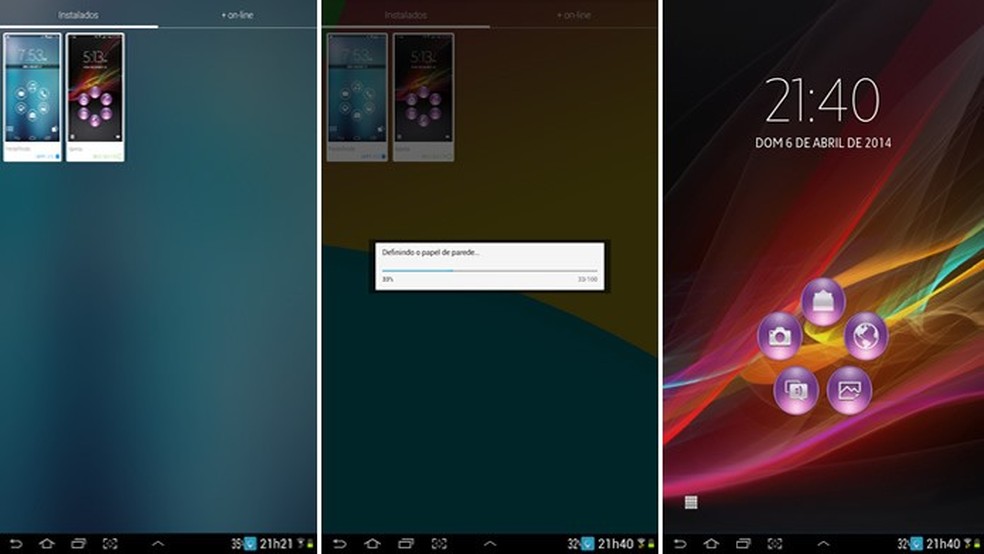Viewport: 984px width, 554px height.
Task: Tap screenshot capture icon on right screen navigation bar
Action: pyautogui.click(x=775, y=543)
